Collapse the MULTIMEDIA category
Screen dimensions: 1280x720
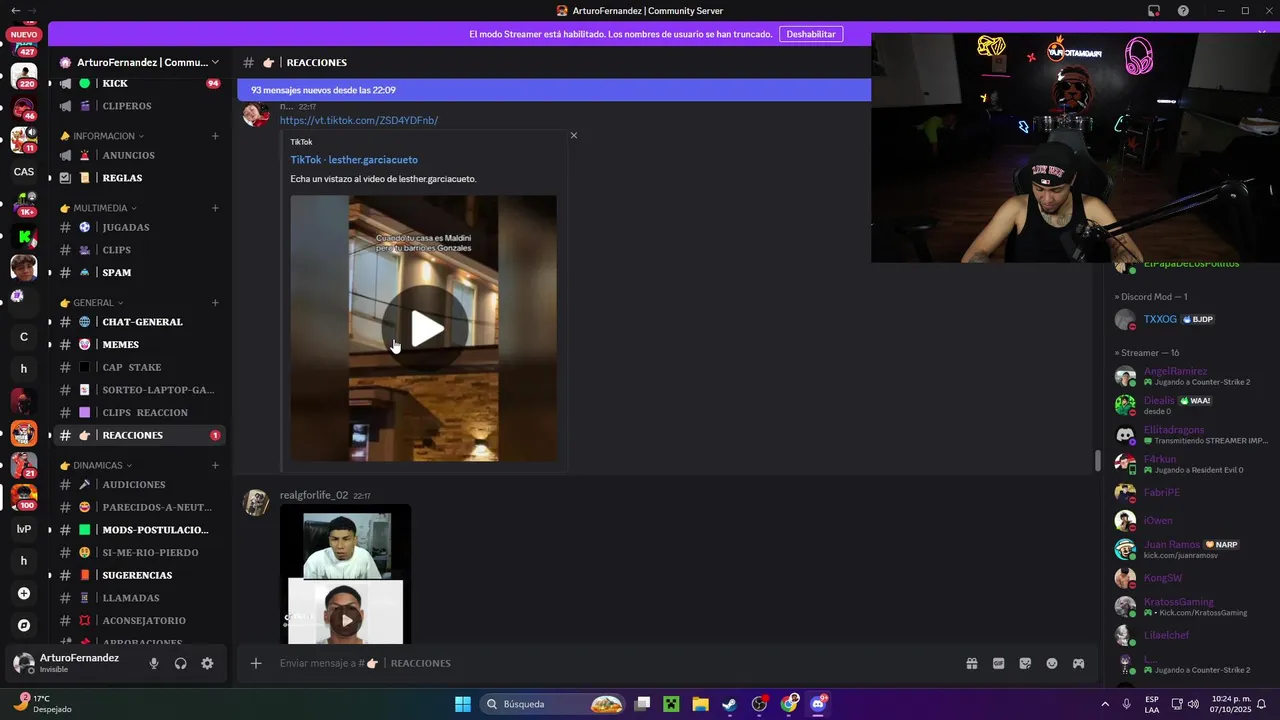100,208
